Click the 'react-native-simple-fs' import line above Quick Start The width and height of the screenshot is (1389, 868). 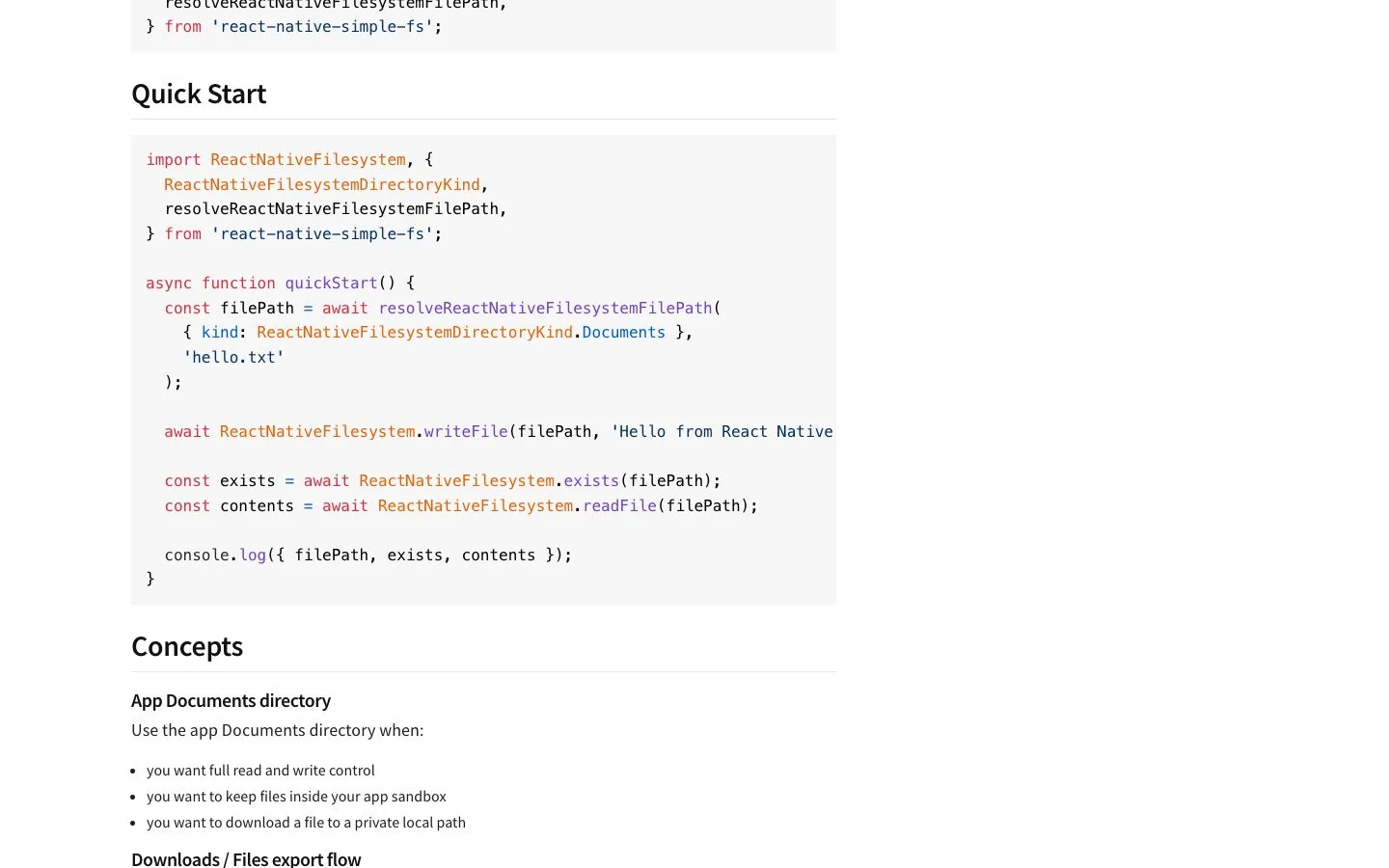(x=294, y=27)
